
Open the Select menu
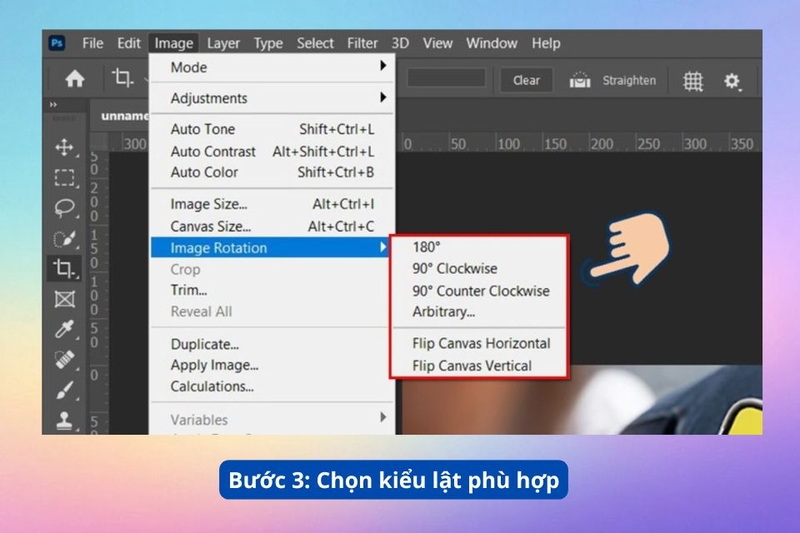pos(315,43)
